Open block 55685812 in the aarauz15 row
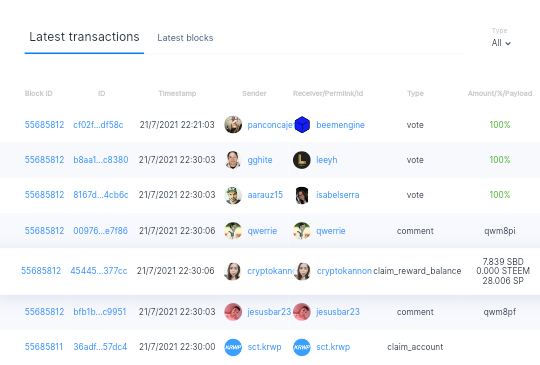 pos(44,195)
